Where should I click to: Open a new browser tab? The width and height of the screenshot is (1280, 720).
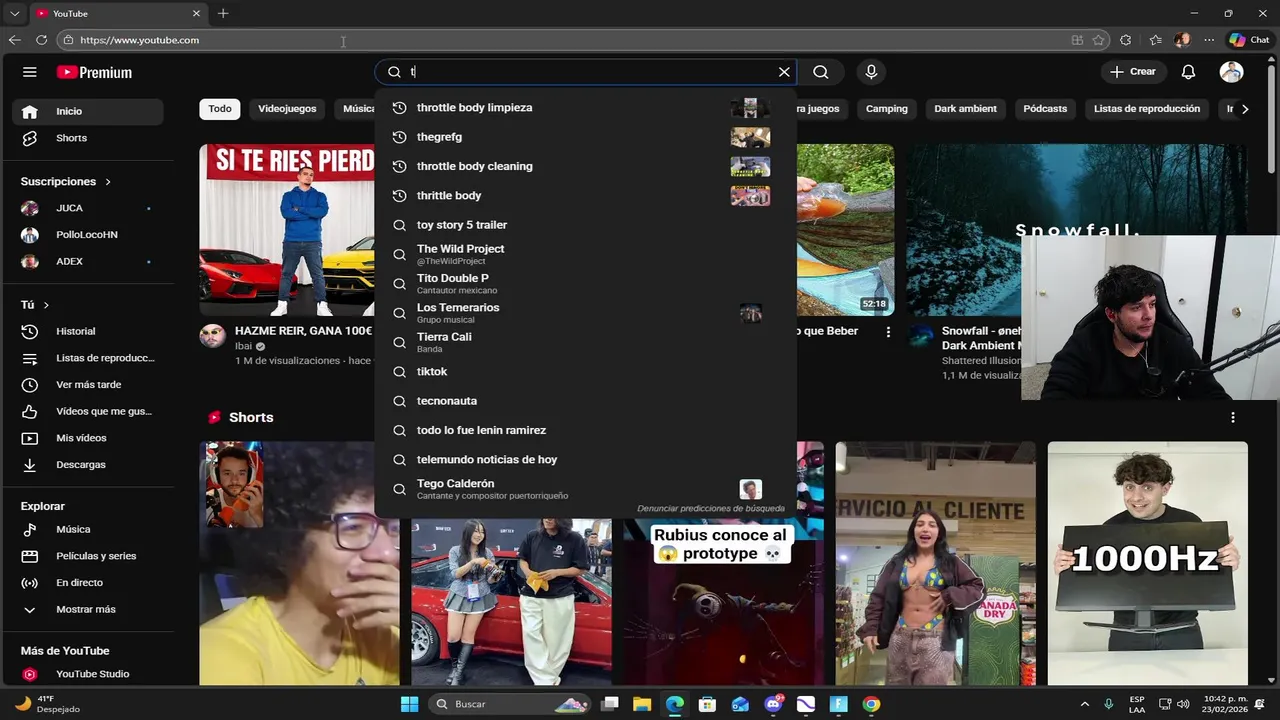click(x=223, y=13)
